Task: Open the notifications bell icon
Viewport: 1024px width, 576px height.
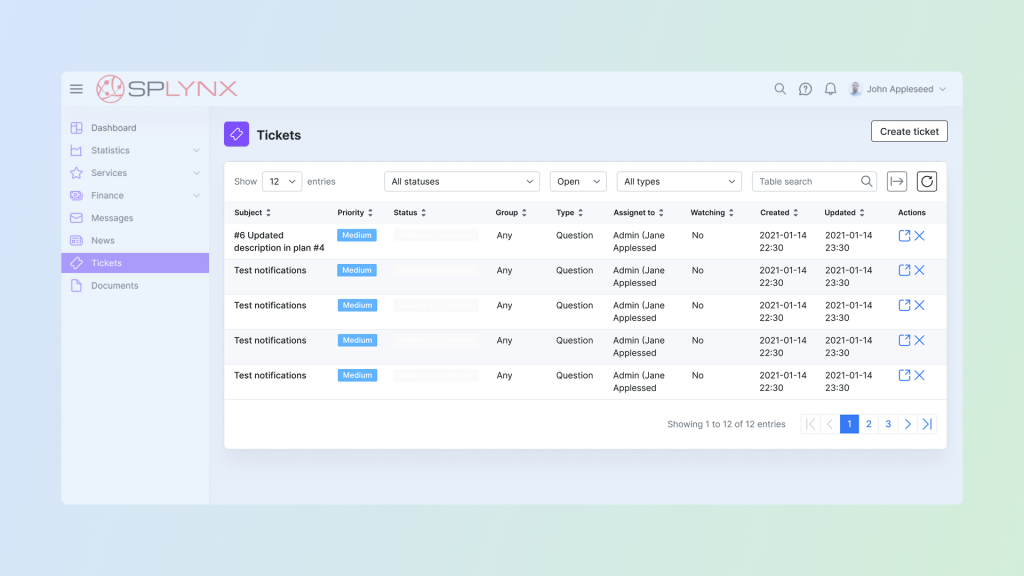Action: [x=830, y=89]
